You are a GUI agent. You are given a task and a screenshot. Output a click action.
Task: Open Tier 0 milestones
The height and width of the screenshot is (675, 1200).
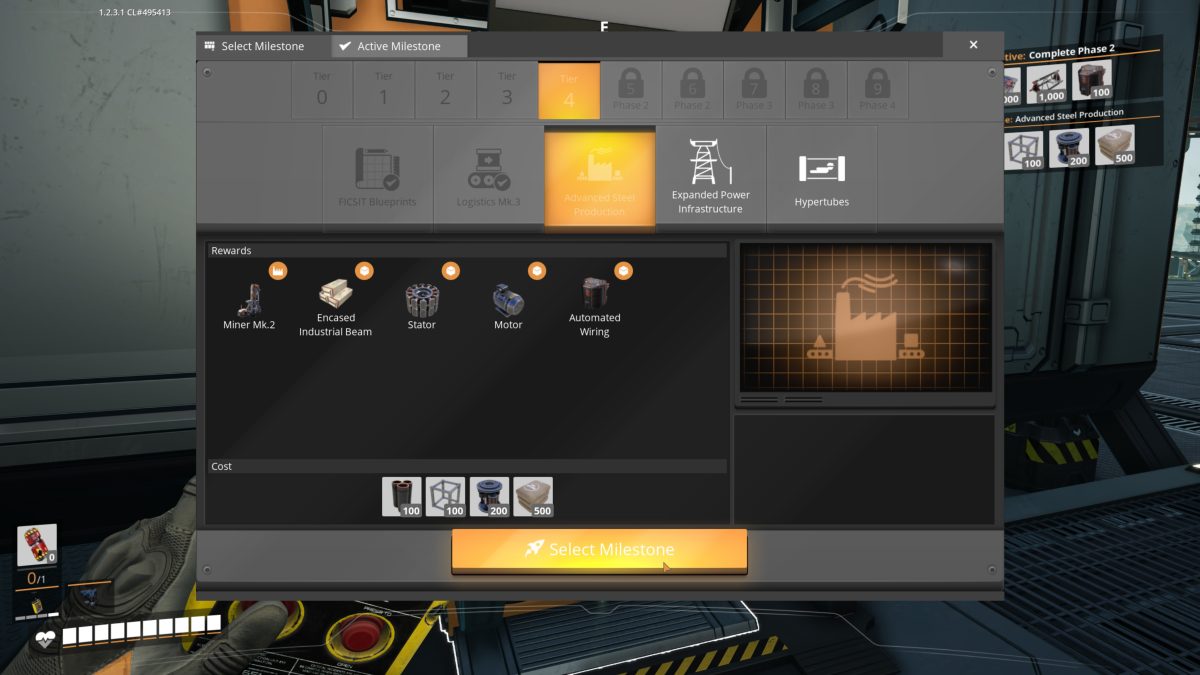point(322,89)
